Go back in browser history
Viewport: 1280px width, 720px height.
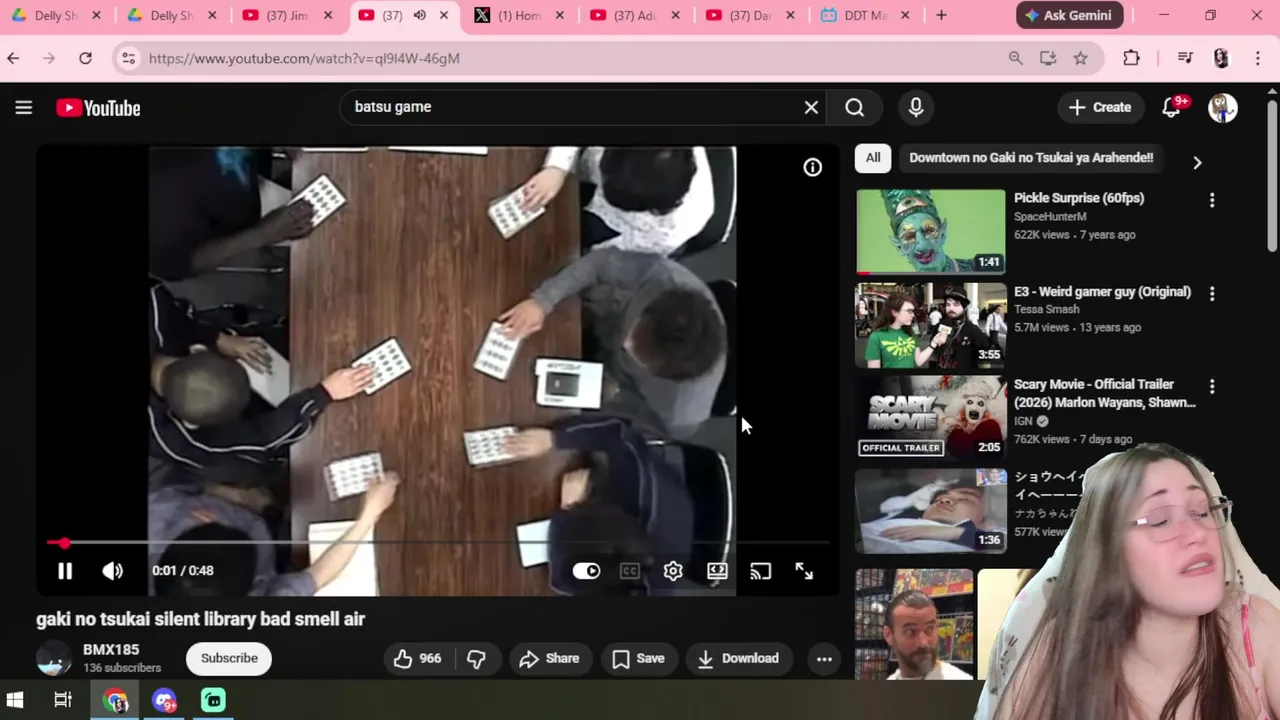coord(13,58)
